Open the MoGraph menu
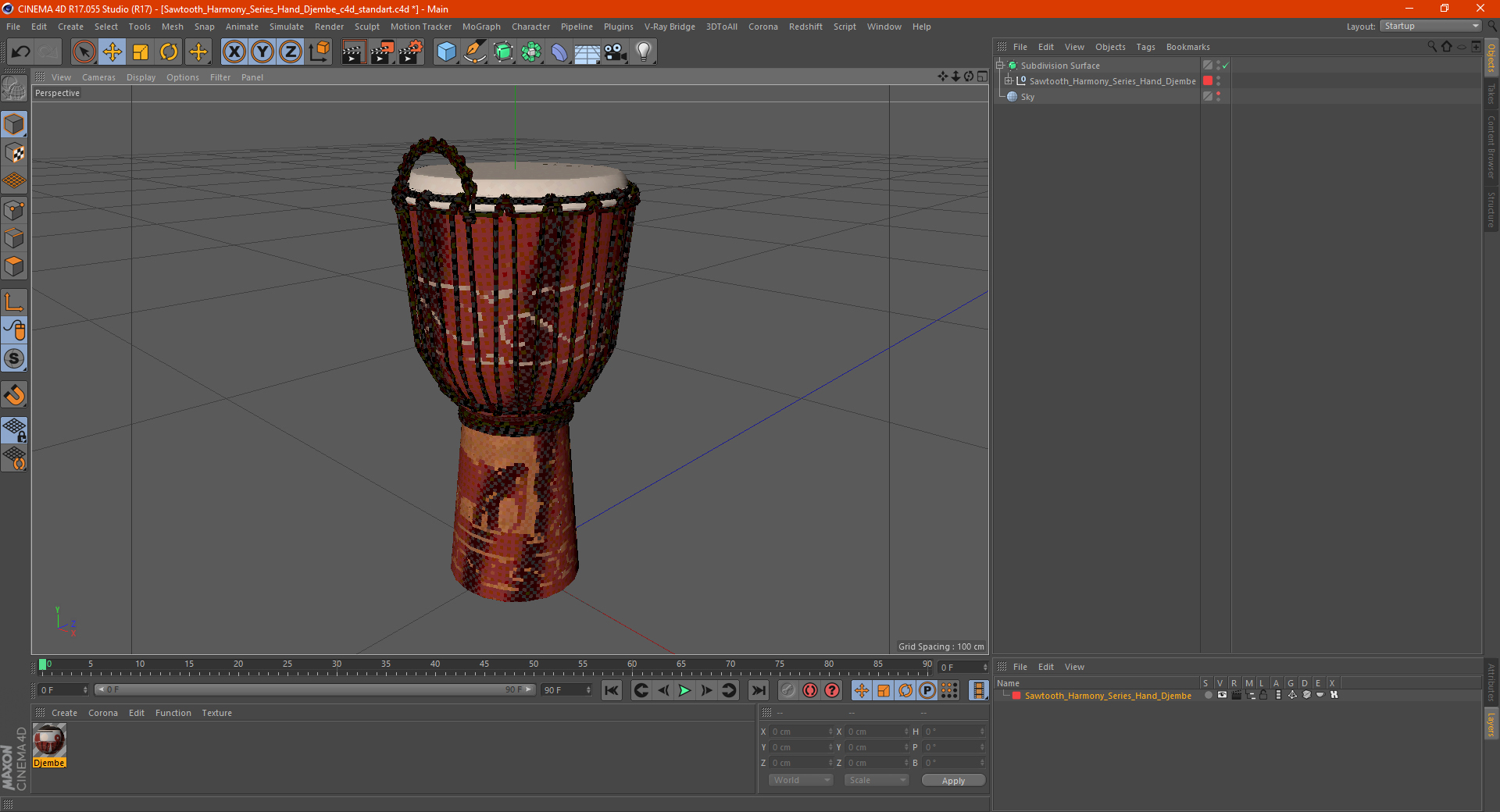 481,27
